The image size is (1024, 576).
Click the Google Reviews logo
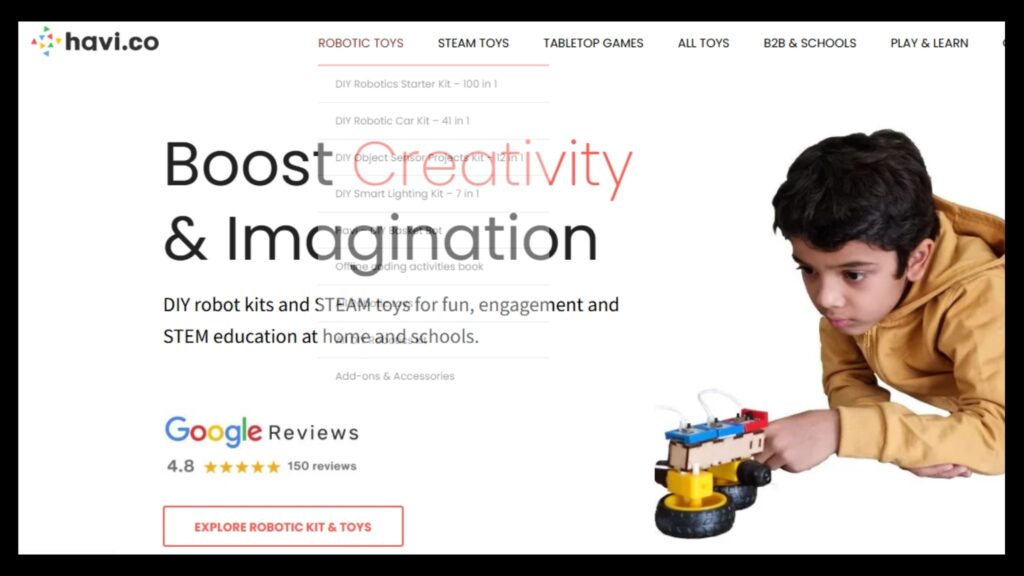pyautogui.click(x=262, y=432)
